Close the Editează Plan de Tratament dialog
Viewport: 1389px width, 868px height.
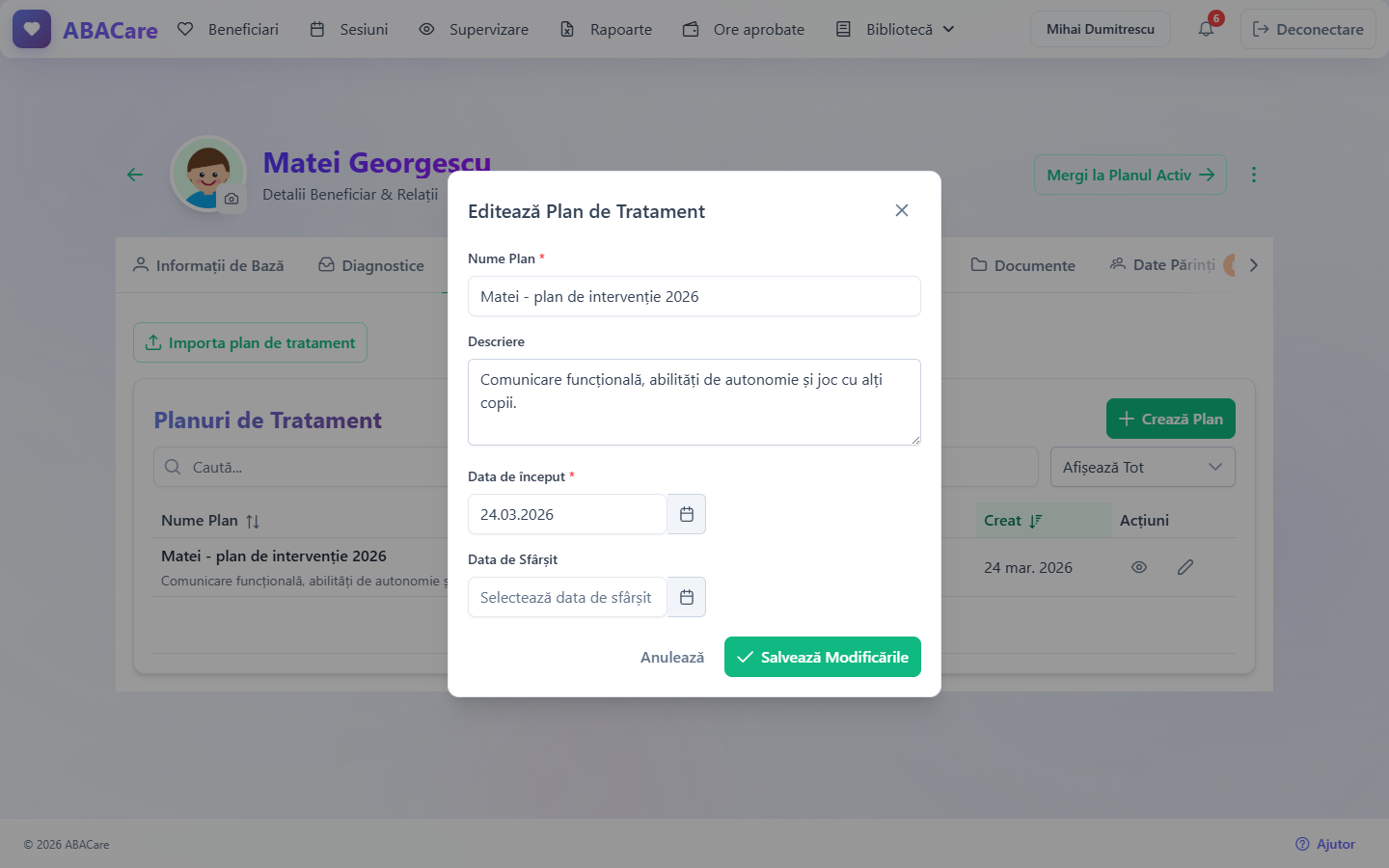point(902,210)
